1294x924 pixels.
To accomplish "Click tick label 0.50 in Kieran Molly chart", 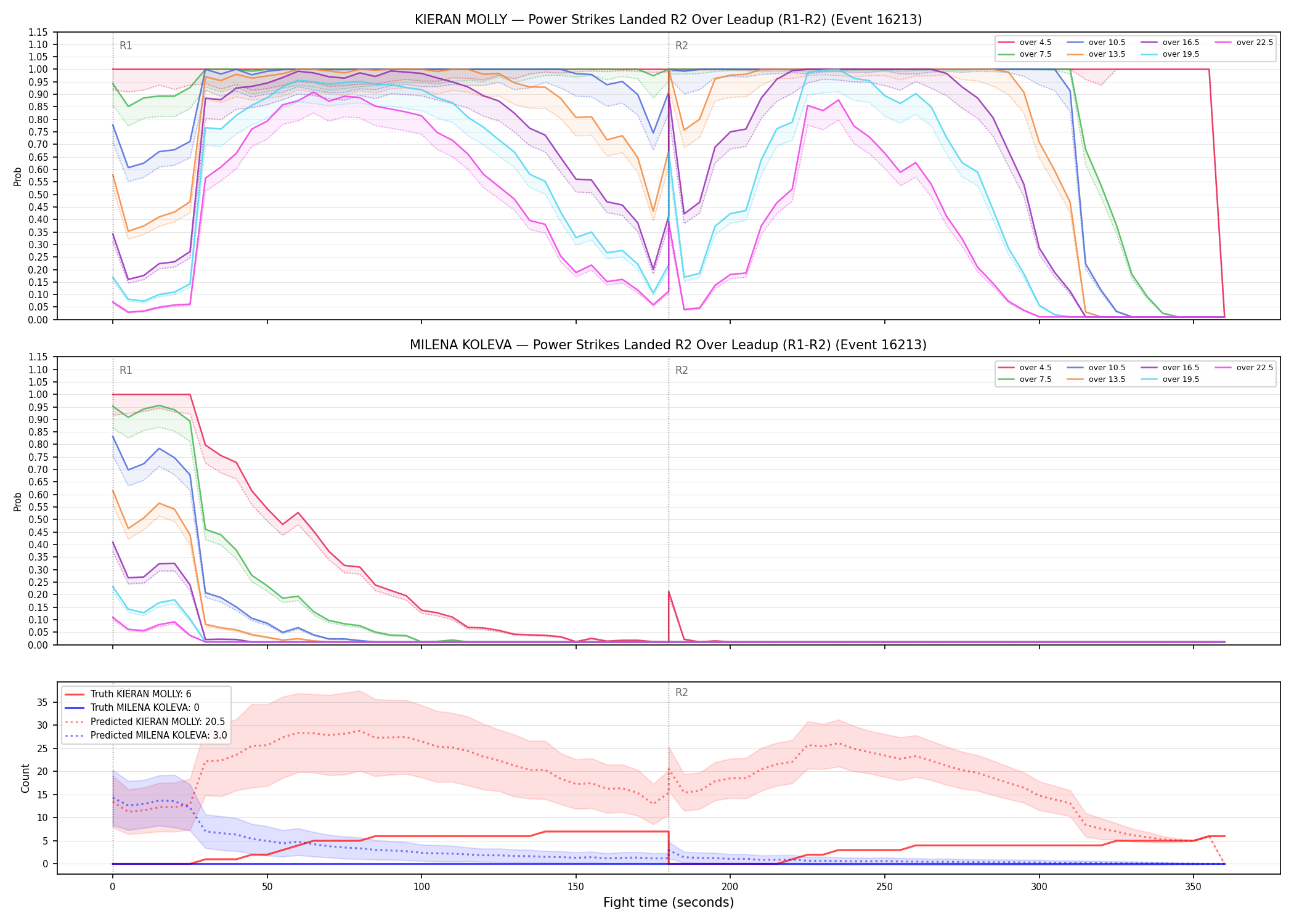I will (38, 195).
